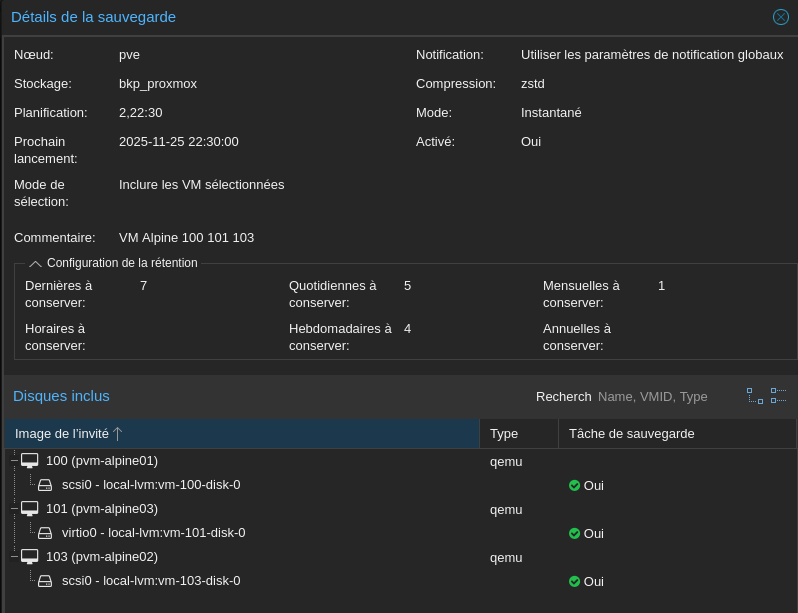Click the list-view icon beside search
798x613 pixels.
[779, 396]
